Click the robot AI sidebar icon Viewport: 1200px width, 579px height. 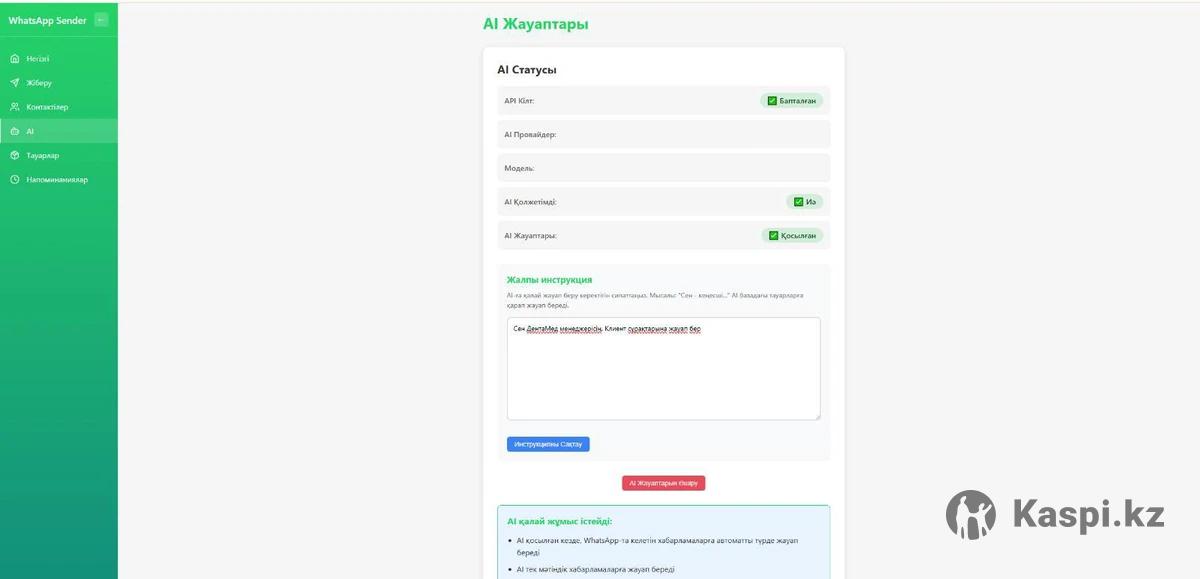tap(15, 131)
